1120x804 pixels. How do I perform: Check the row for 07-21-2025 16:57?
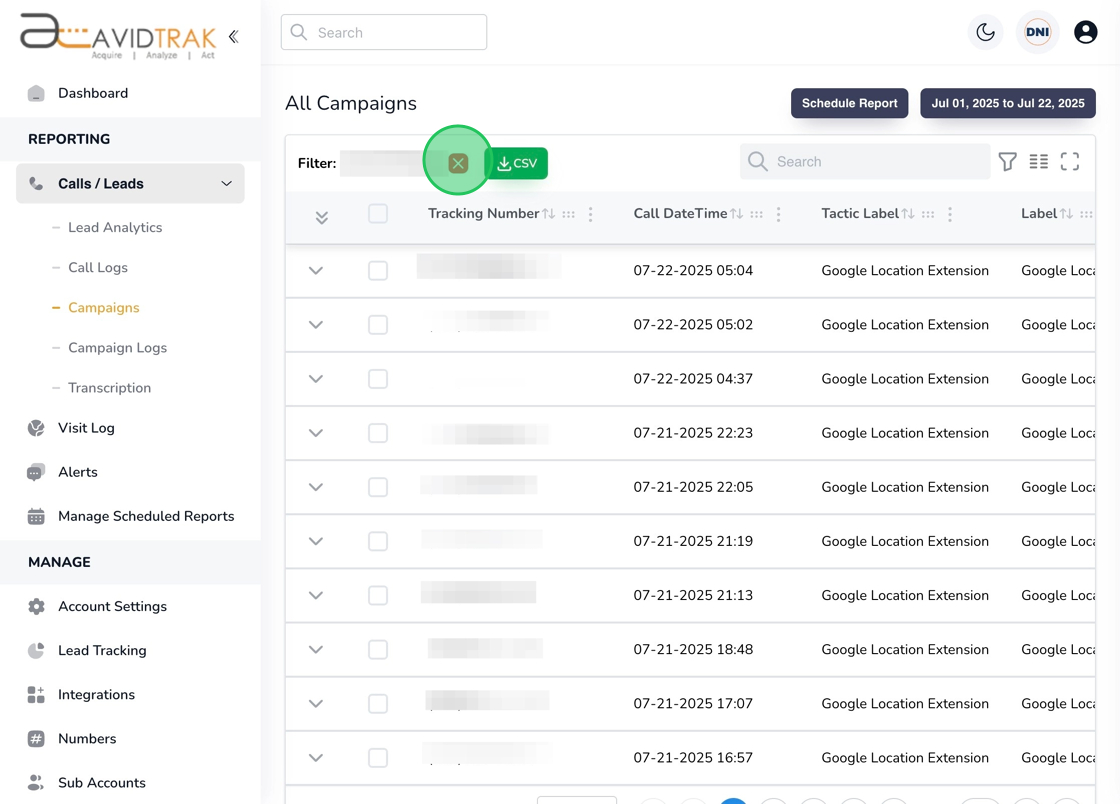[x=378, y=758]
